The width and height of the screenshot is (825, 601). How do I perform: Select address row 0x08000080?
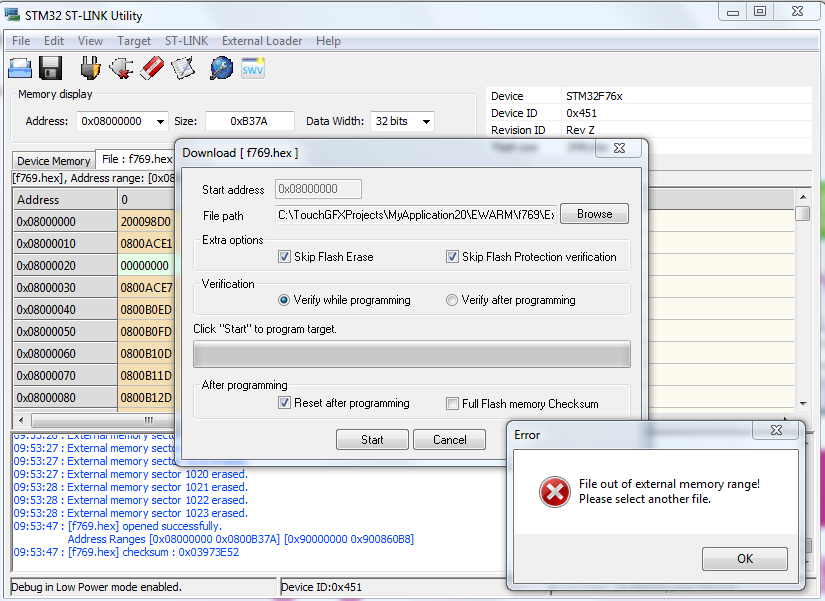click(x=65, y=398)
